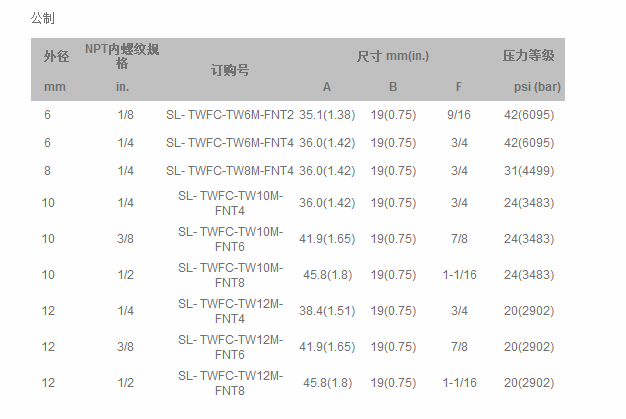
Task: Click the NPT内螺纹规格 column header
Action: click(x=122, y=56)
